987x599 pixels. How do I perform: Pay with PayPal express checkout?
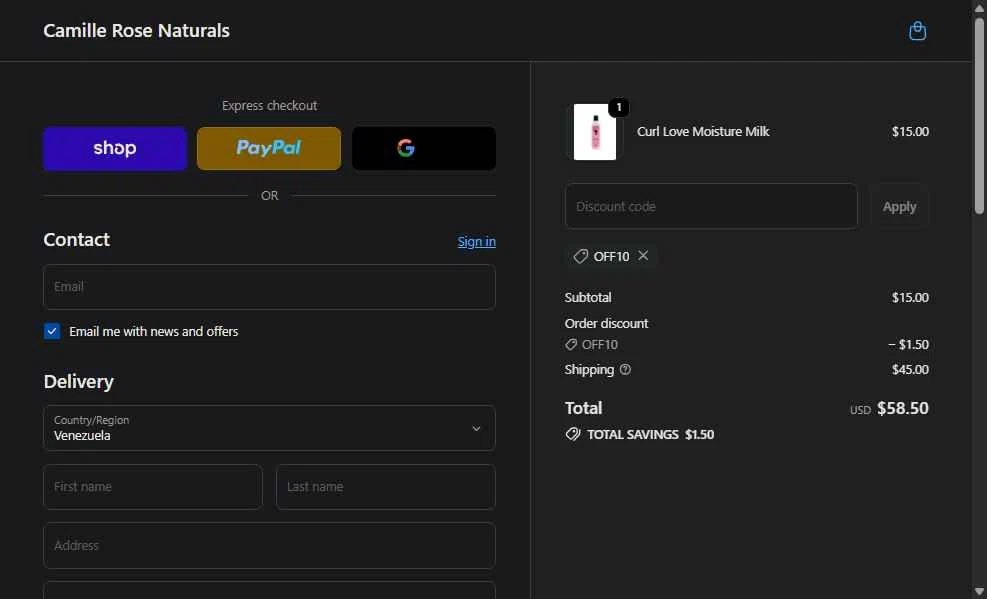[x=269, y=148]
